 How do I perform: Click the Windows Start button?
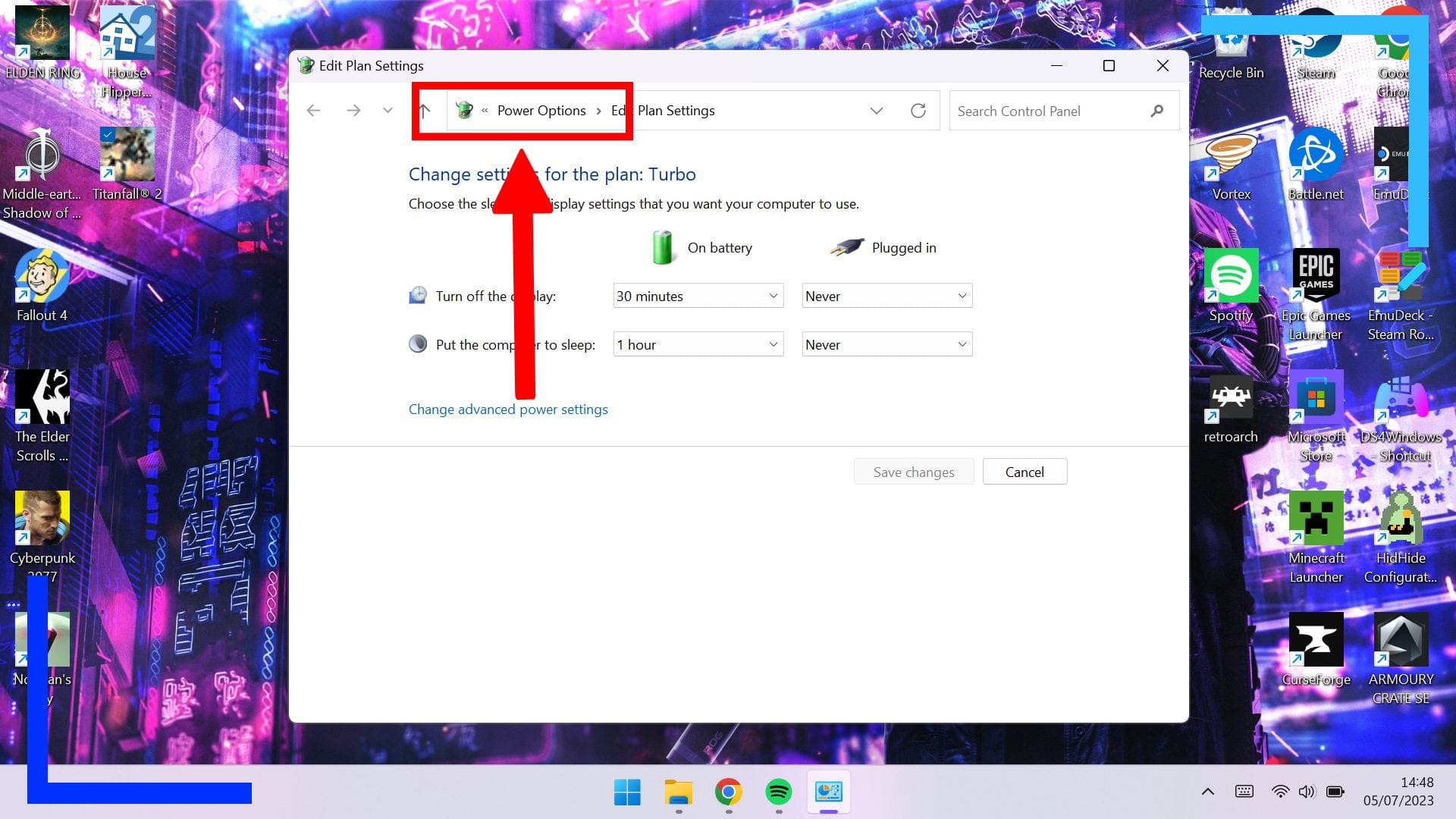pyautogui.click(x=627, y=792)
